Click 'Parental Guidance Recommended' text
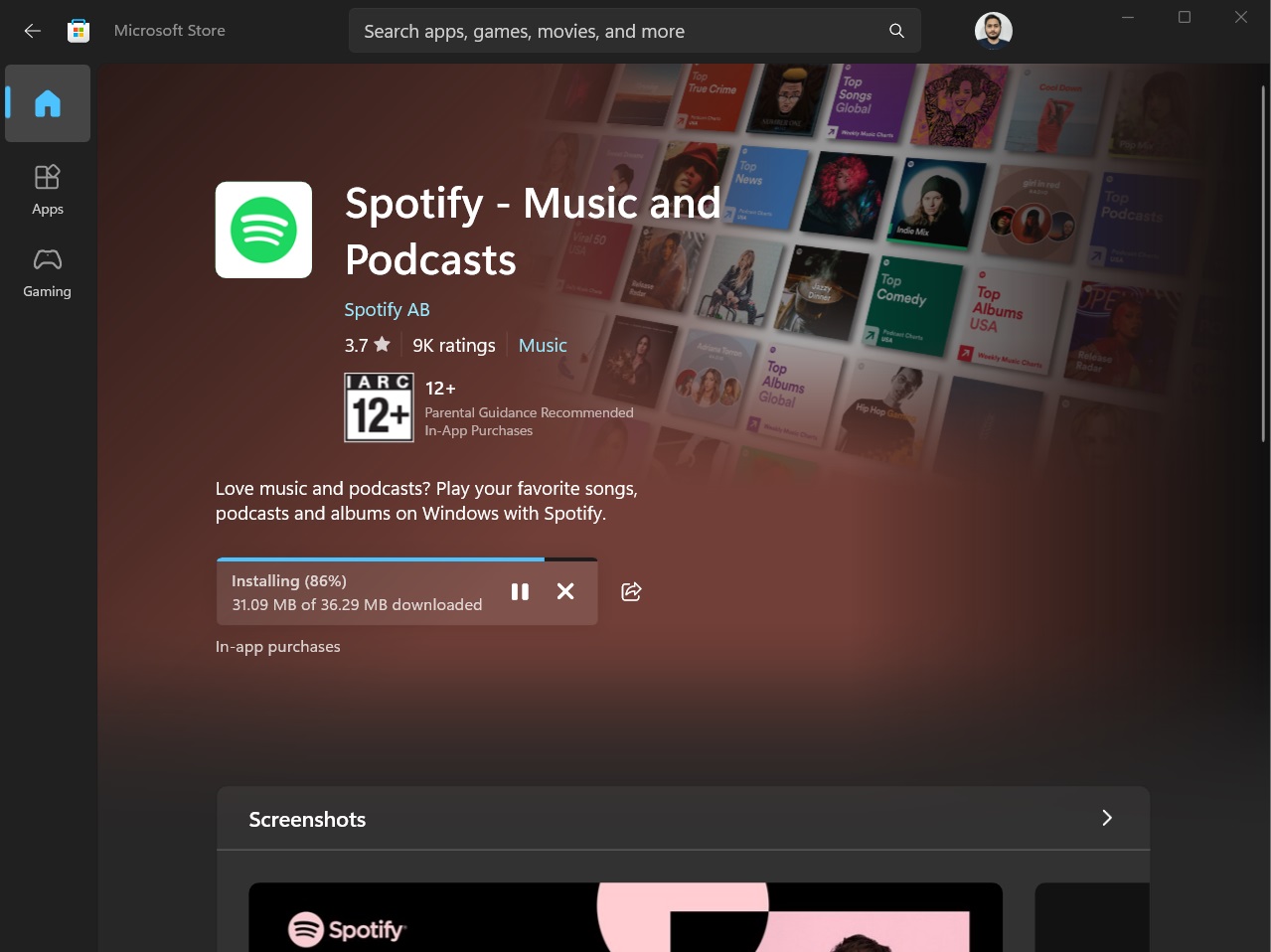Image resolution: width=1271 pixels, height=952 pixels. [529, 412]
